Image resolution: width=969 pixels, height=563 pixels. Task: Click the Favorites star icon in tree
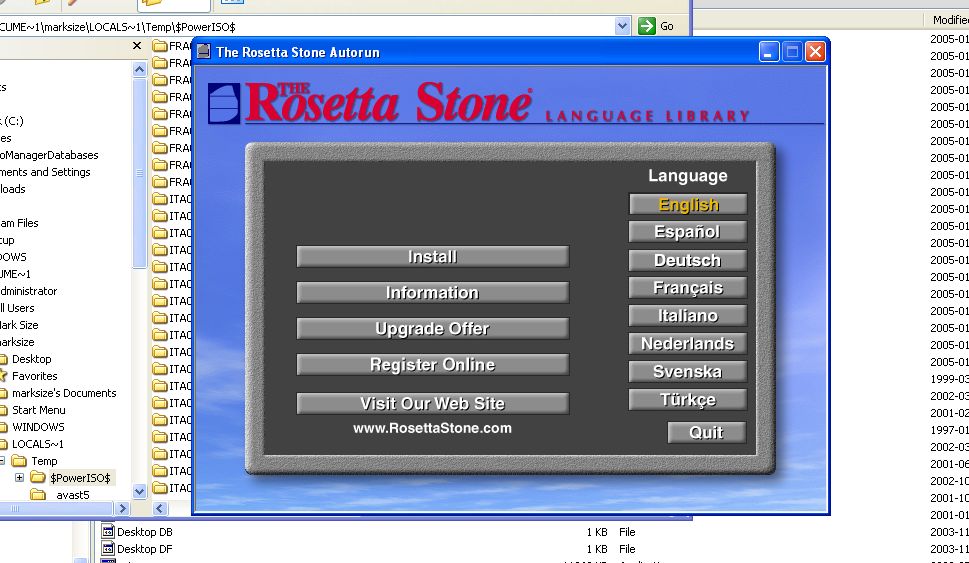(x=3, y=376)
